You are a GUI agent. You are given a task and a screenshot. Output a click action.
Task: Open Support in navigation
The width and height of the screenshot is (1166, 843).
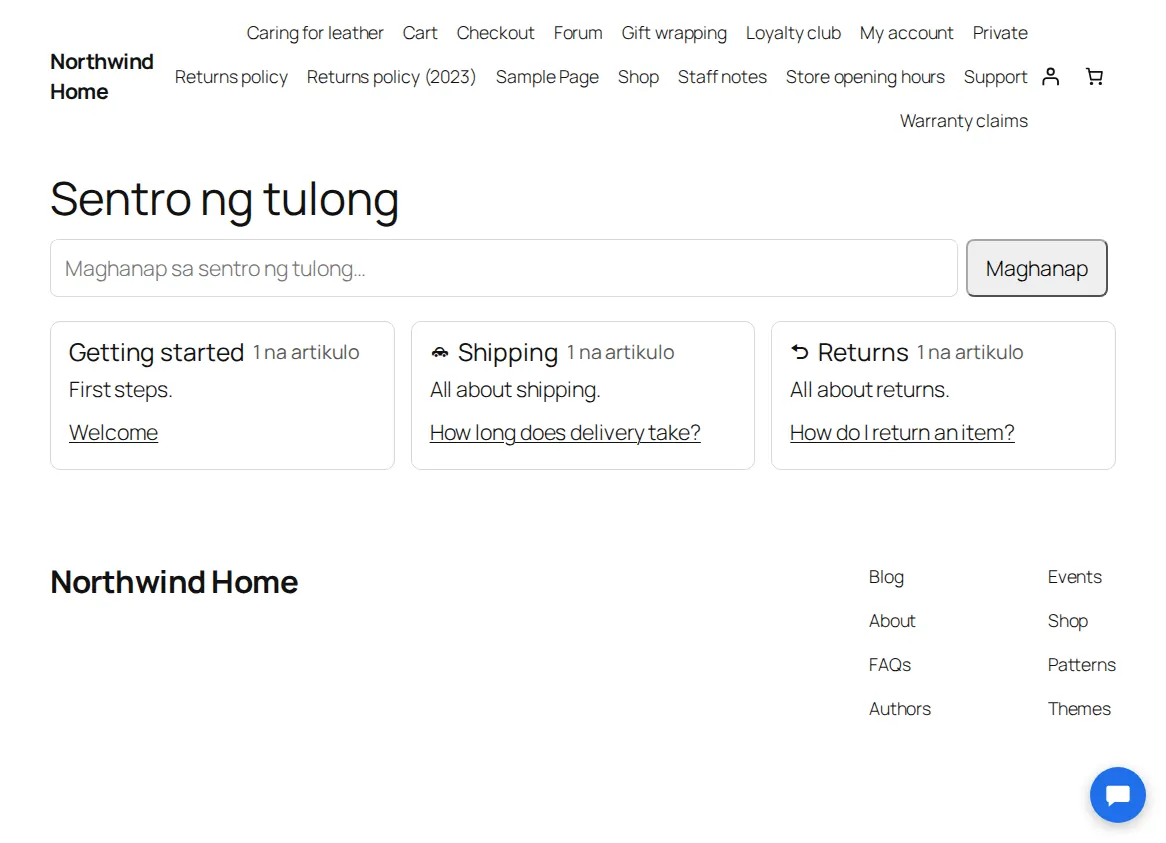(995, 77)
